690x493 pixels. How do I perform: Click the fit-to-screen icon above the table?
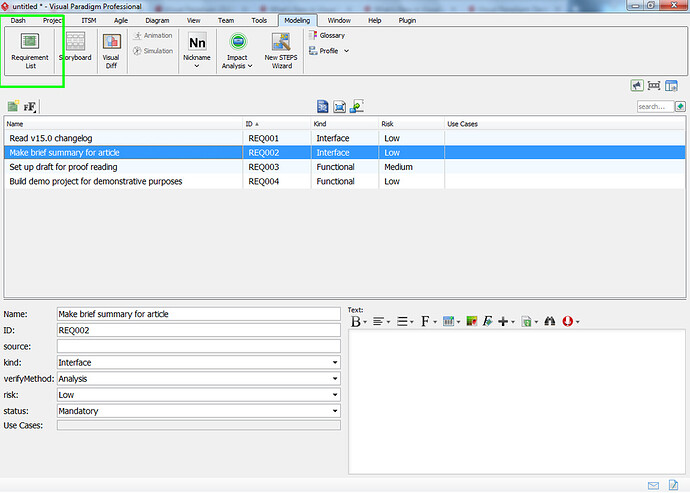coord(339,107)
